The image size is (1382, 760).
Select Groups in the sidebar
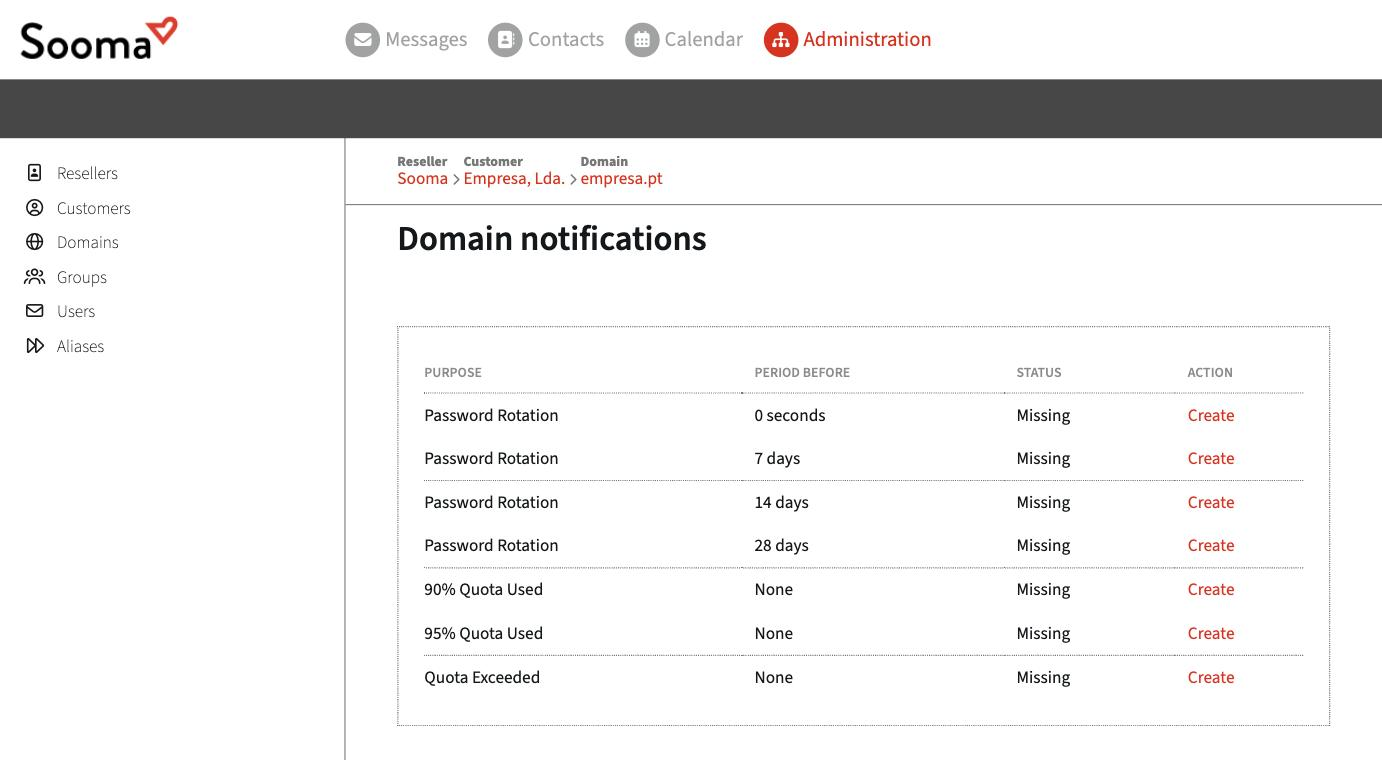coord(81,277)
